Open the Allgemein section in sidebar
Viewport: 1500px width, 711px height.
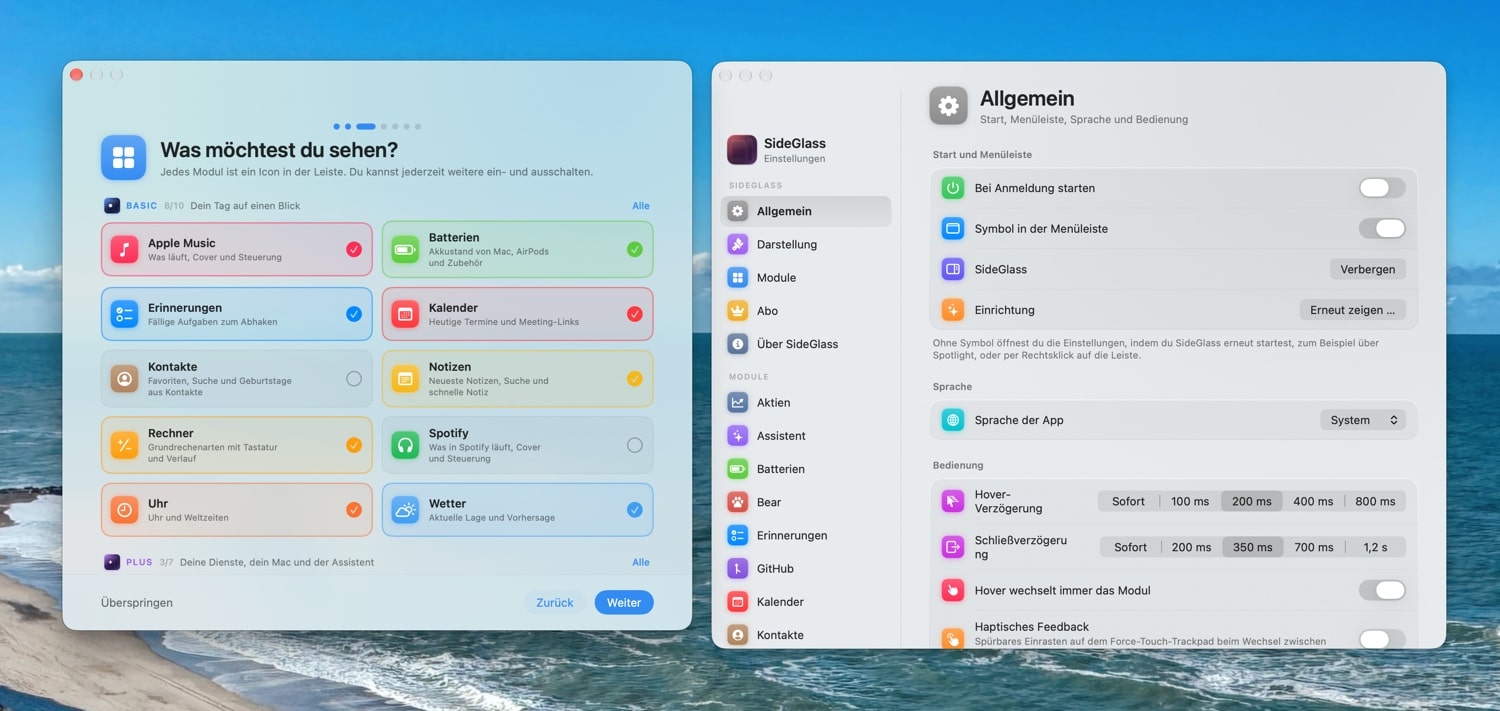coord(806,211)
